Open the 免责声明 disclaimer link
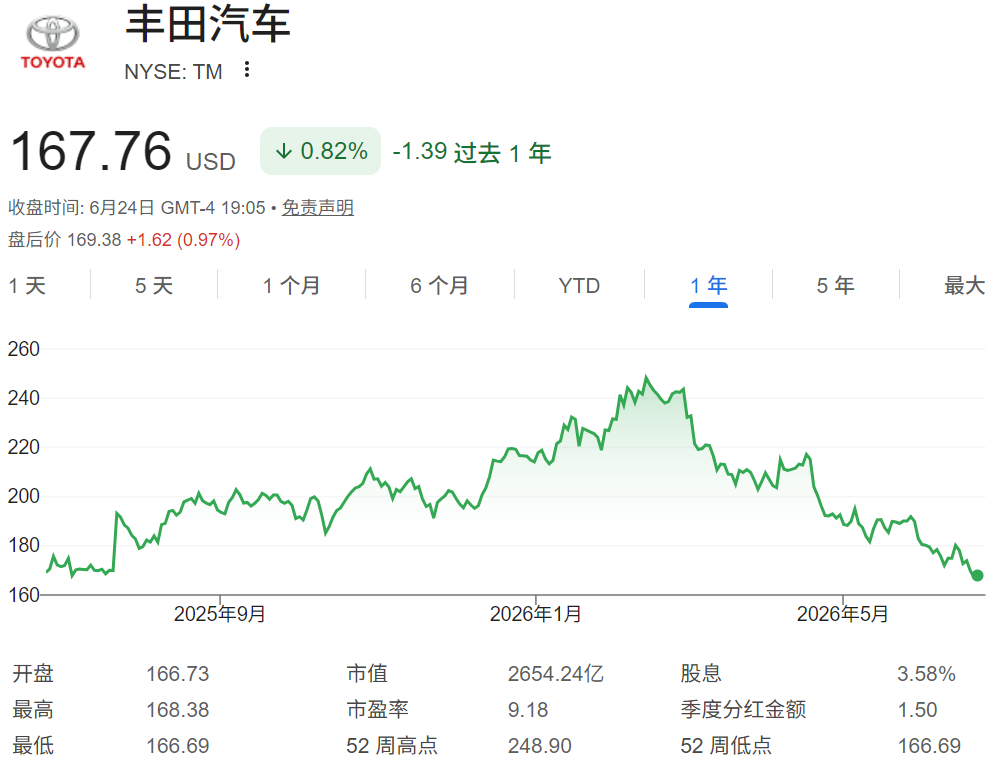Screen dimensions: 997x765 pos(318,208)
